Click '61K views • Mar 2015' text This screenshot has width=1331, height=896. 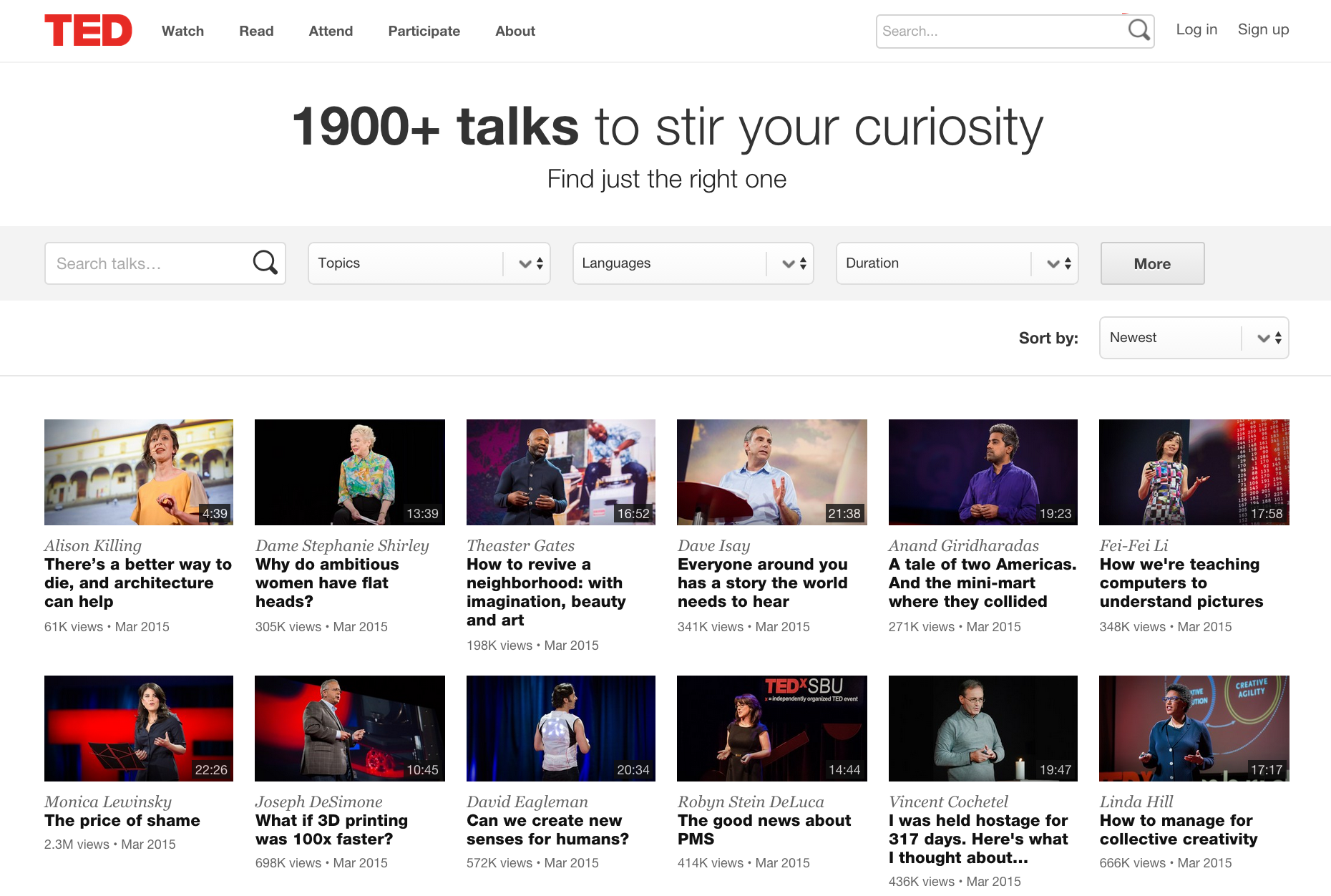click(107, 627)
